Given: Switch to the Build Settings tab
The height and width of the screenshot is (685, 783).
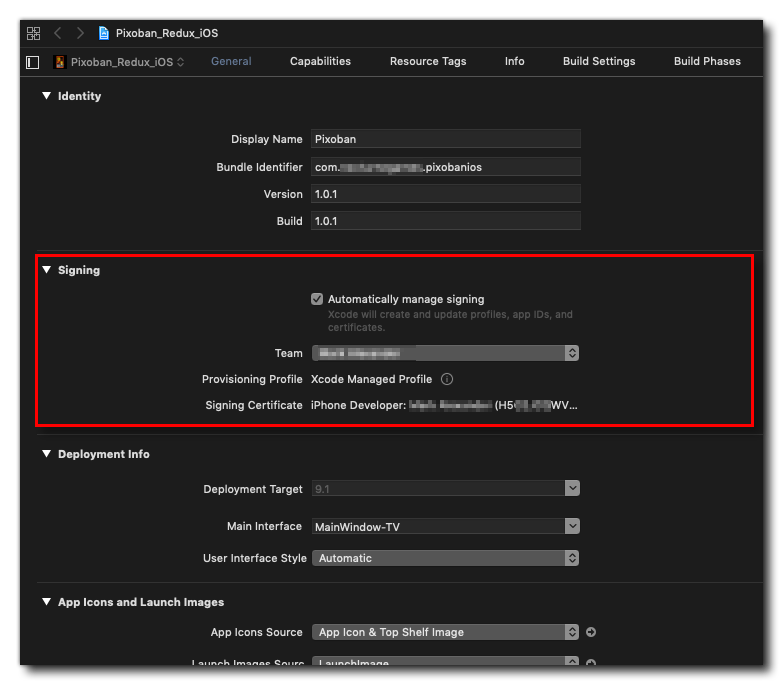Looking at the screenshot, I should point(598,61).
